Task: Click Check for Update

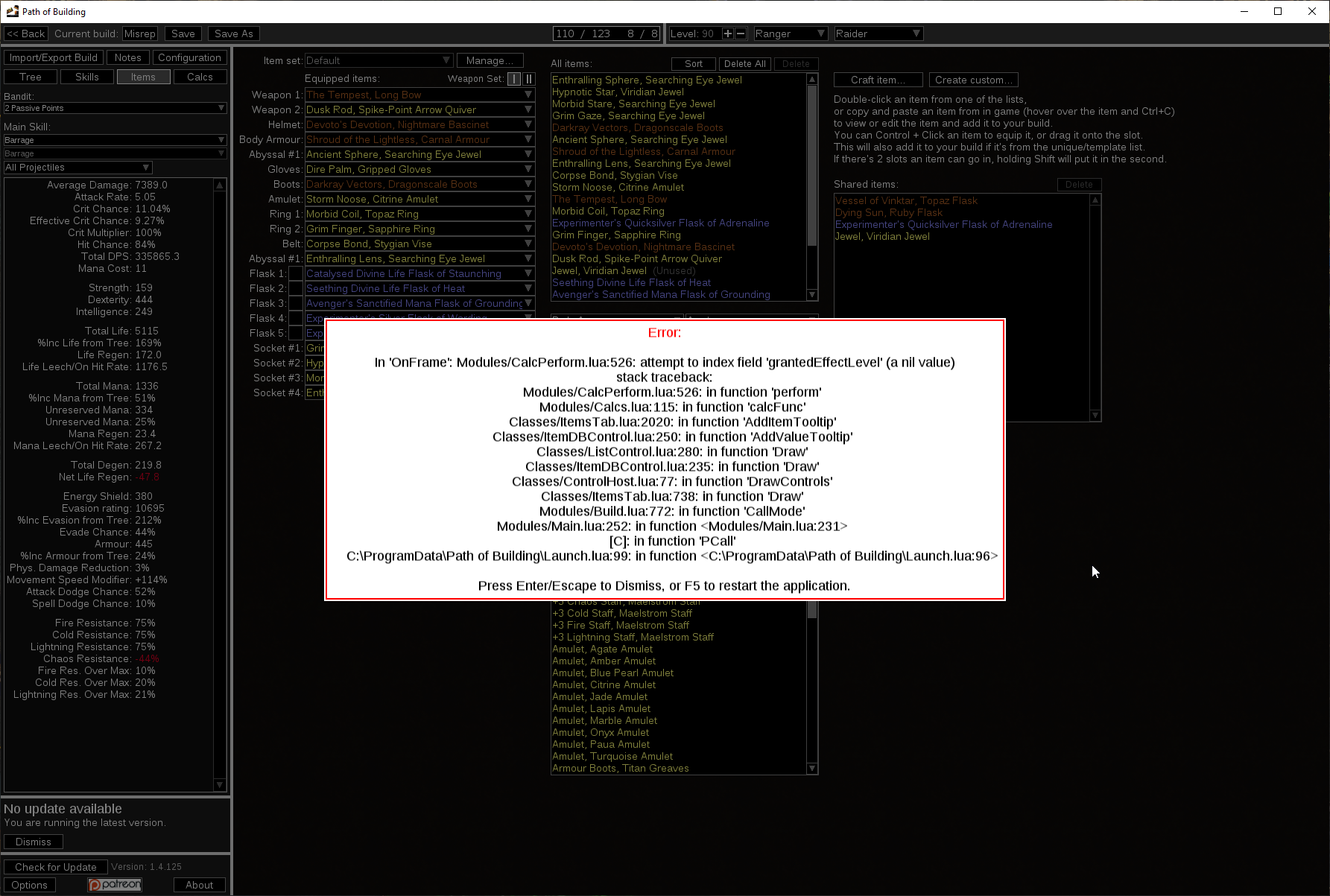Action: click(x=55, y=866)
